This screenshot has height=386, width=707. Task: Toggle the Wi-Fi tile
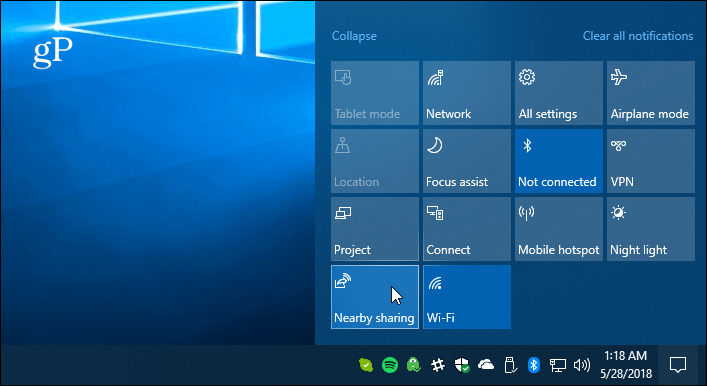point(467,297)
